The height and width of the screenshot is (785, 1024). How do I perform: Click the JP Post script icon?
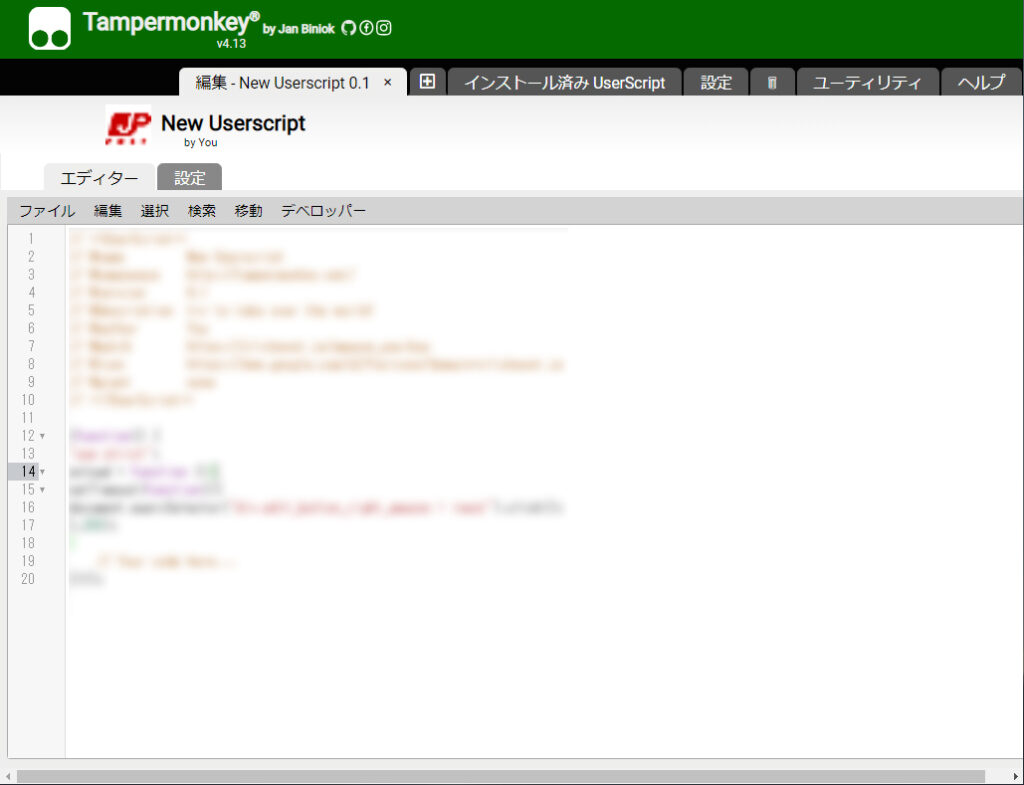128,126
